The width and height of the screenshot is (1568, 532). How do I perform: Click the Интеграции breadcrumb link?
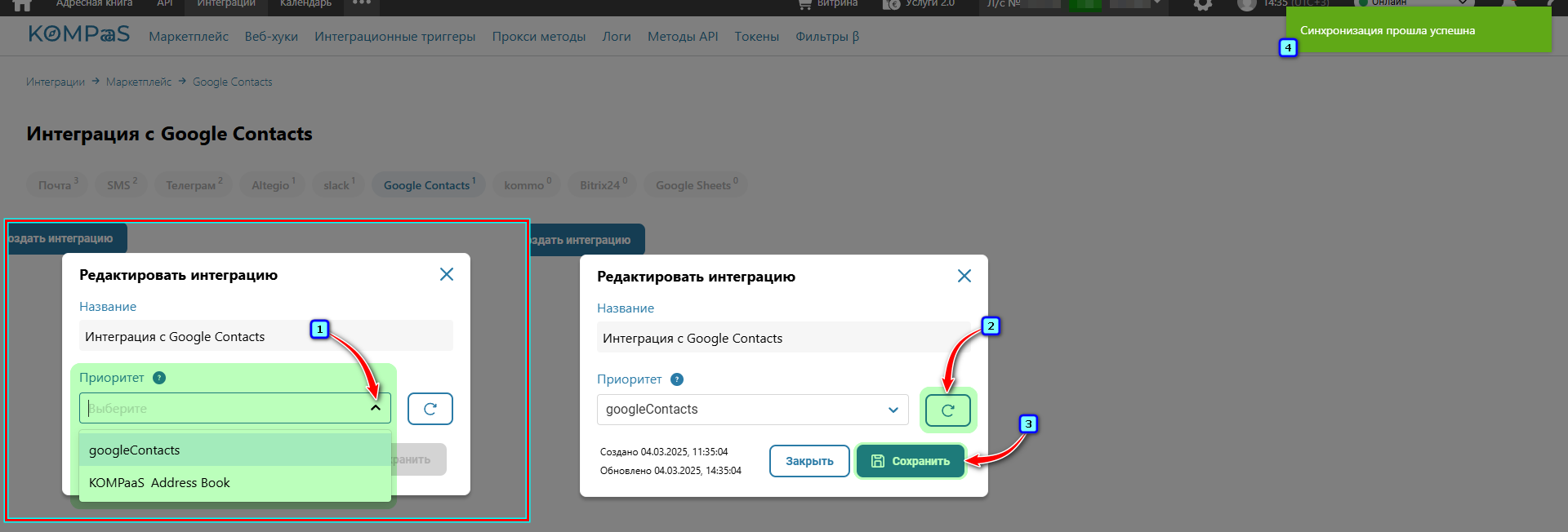coord(56,82)
